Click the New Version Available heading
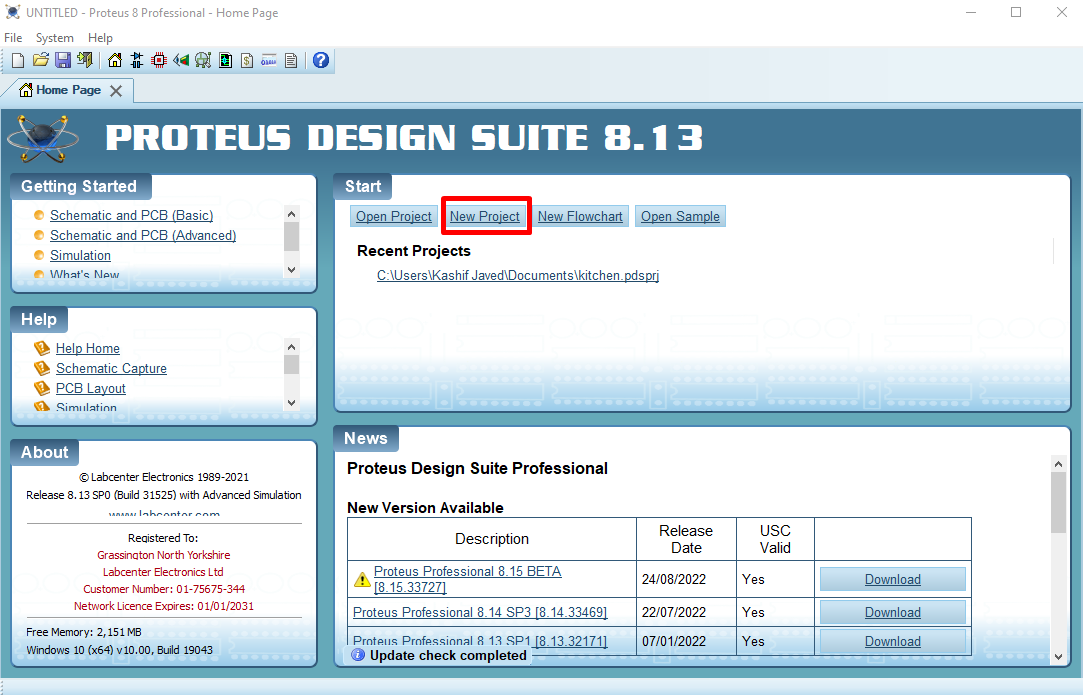The width and height of the screenshot is (1083, 695). coord(425,508)
